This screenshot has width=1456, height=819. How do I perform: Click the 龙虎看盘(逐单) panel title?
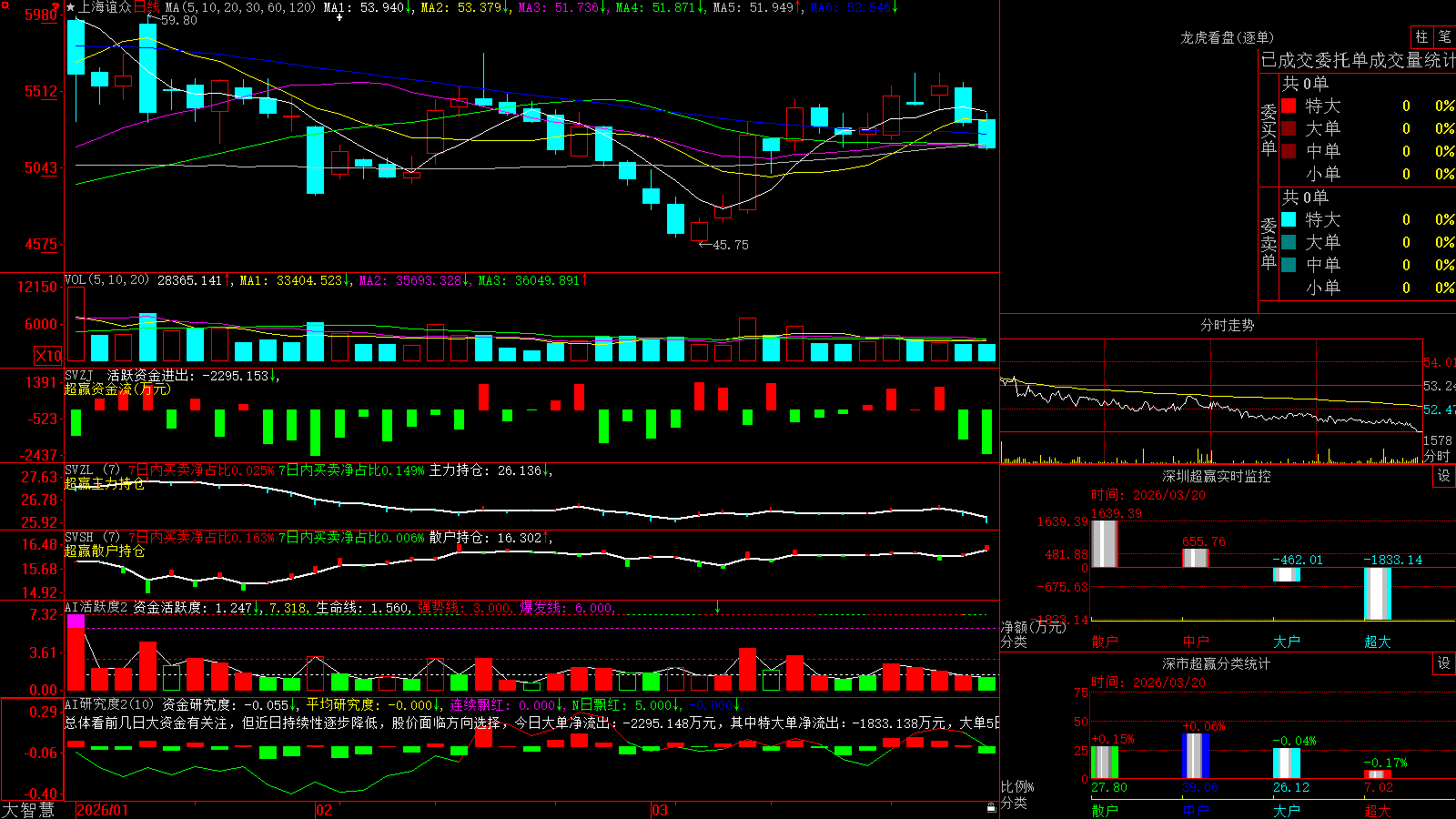click(x=1227, y=37)
